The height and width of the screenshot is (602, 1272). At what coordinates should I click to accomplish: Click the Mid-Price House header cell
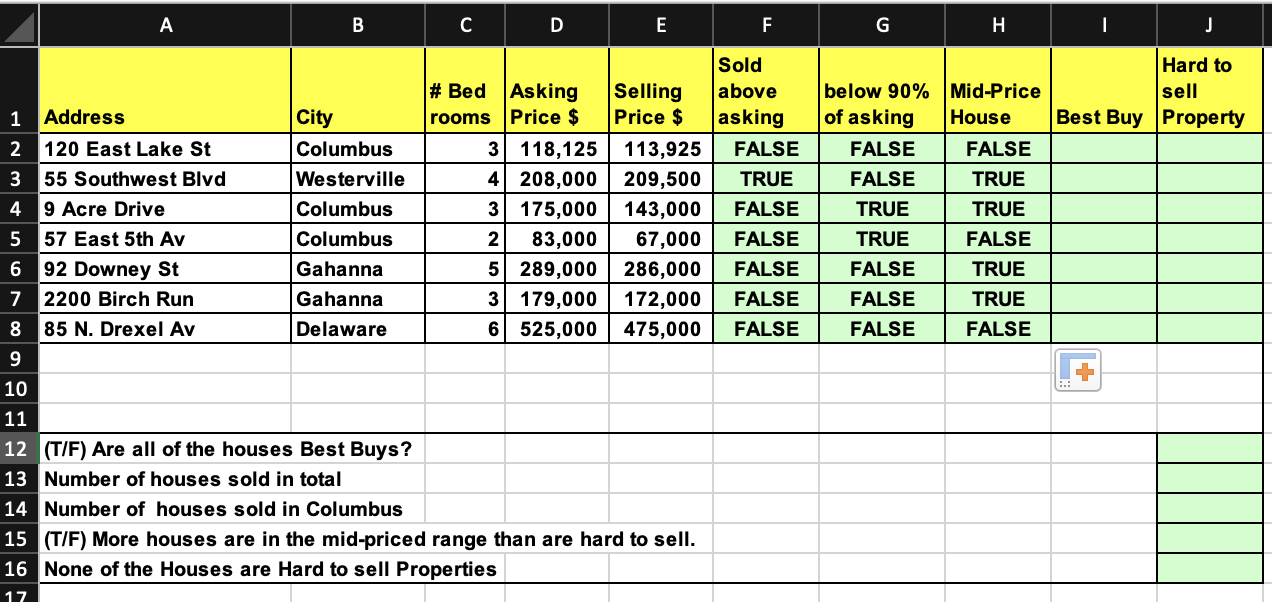pos(997,90)
